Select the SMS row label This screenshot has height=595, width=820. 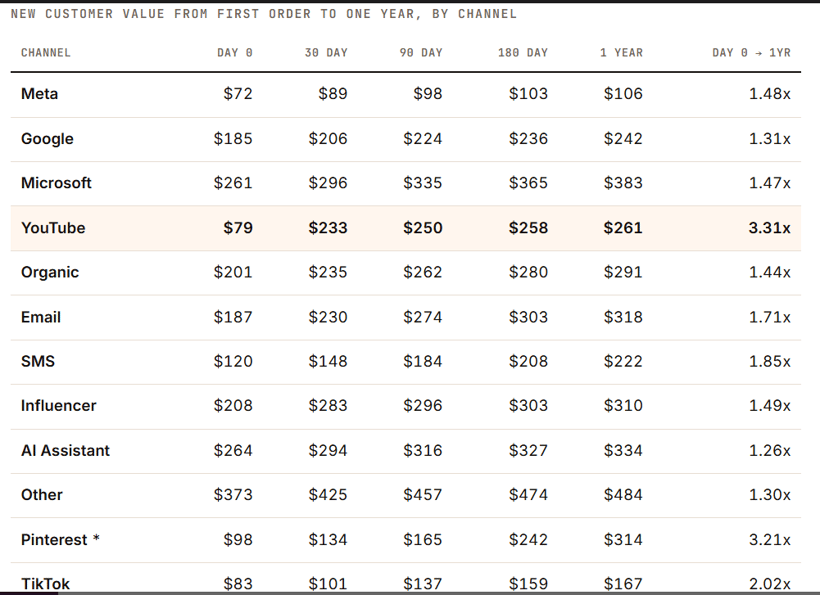pyautogui.click(x=38, y=361)
